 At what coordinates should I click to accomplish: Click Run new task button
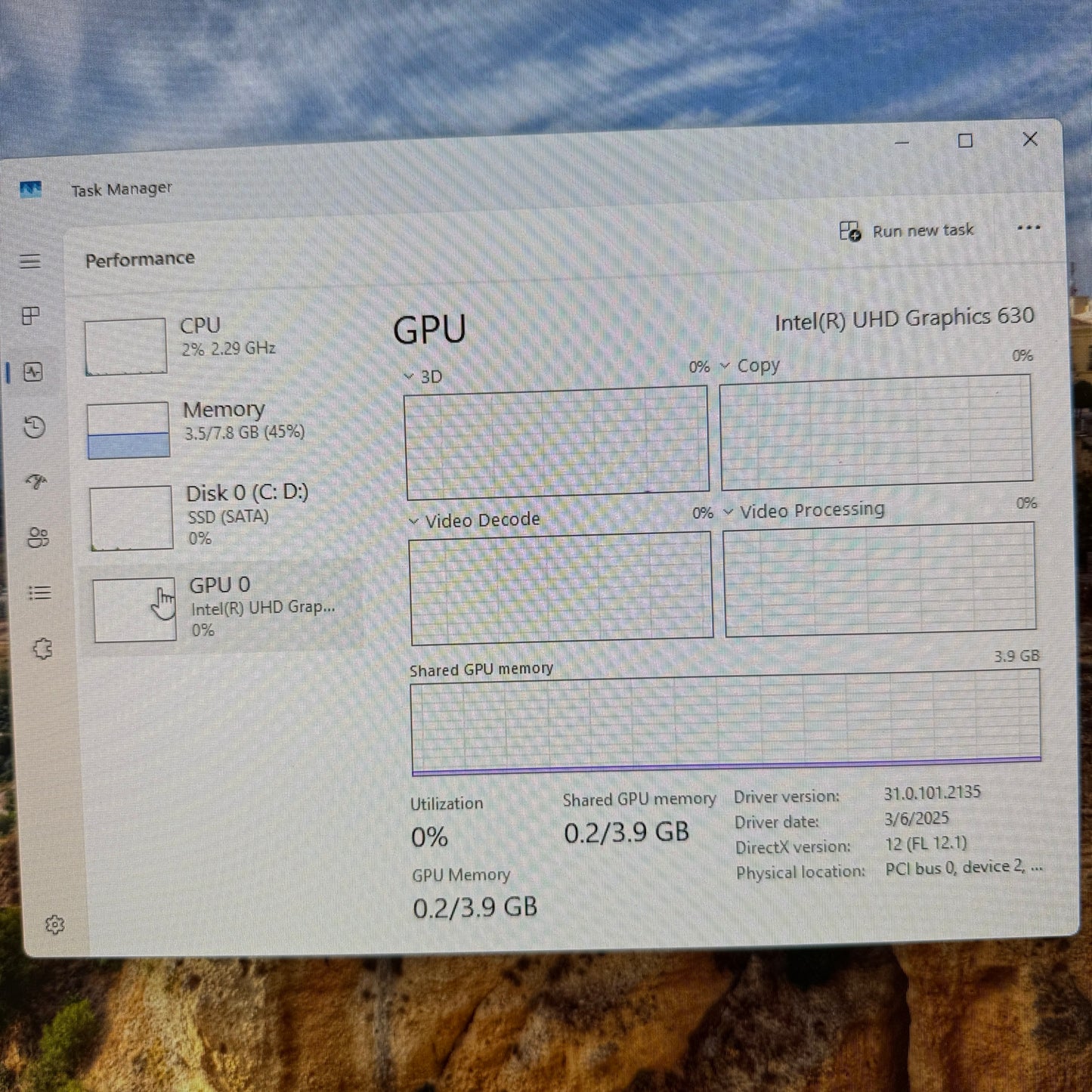[907, 230]
